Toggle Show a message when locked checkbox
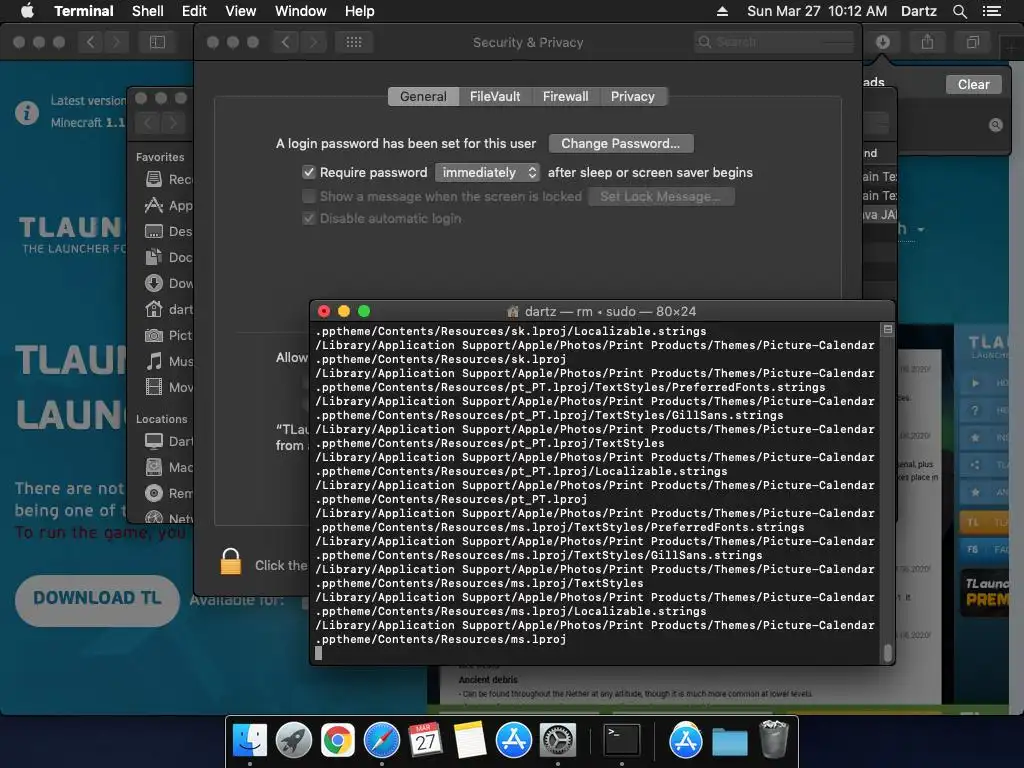Image resolution: width=1024 pixels, height=768 pixels. [x=309, y=196]
